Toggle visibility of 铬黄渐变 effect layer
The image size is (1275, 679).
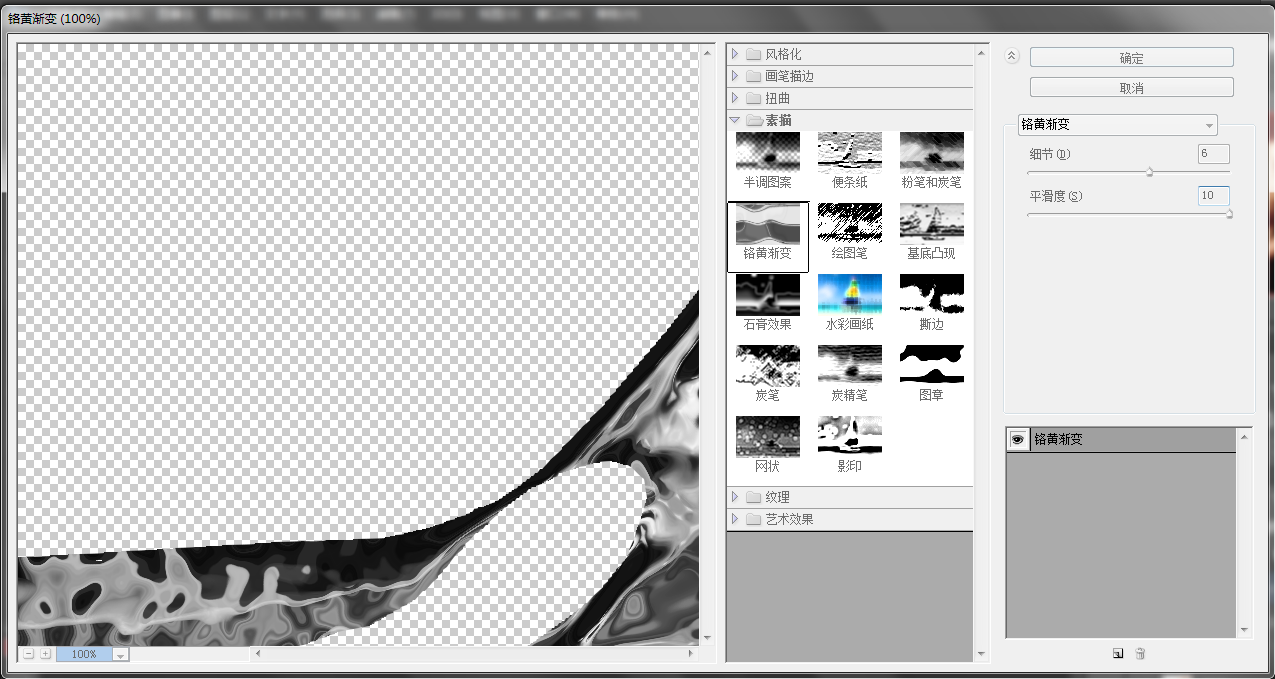[1018, 439]
